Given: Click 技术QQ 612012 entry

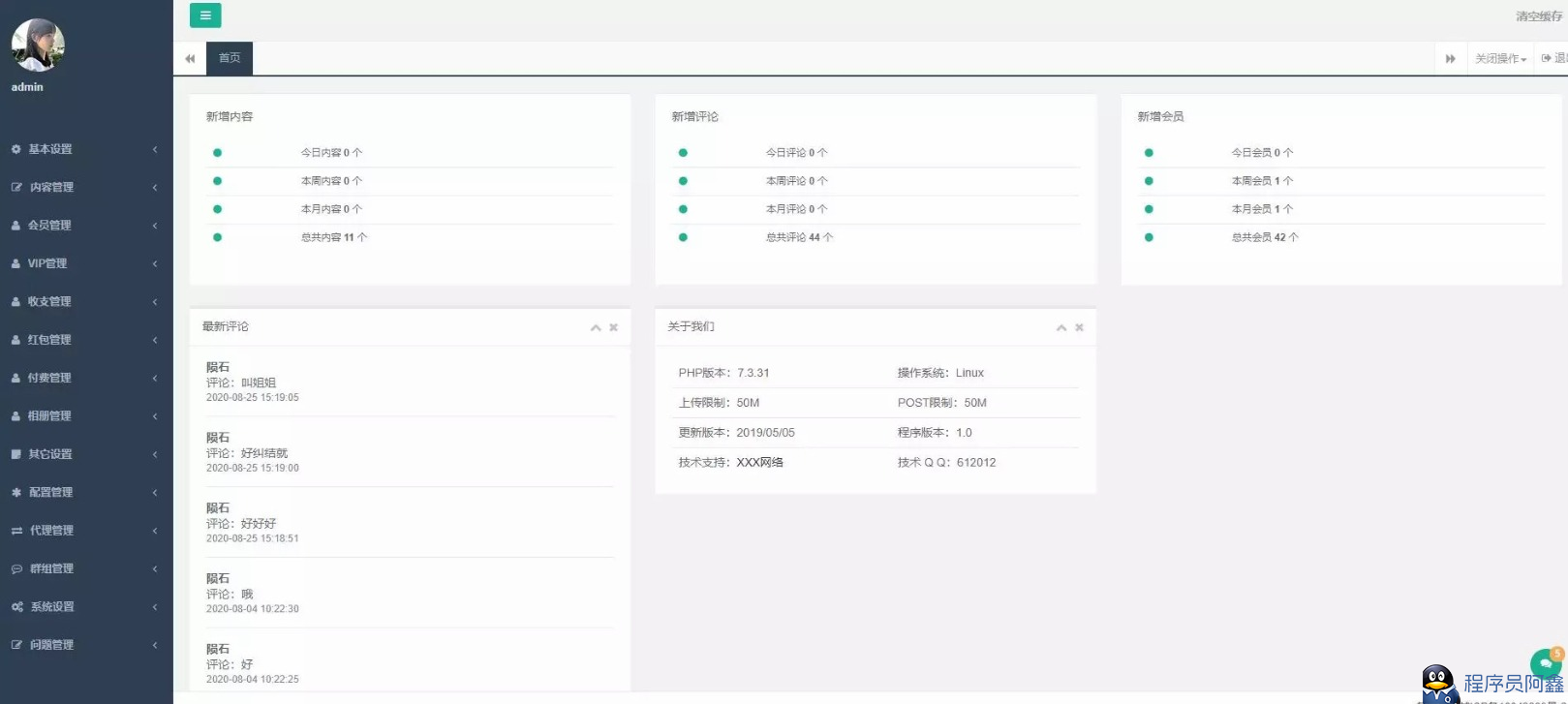Looking at the screenshot, I should tap(946, 463).
